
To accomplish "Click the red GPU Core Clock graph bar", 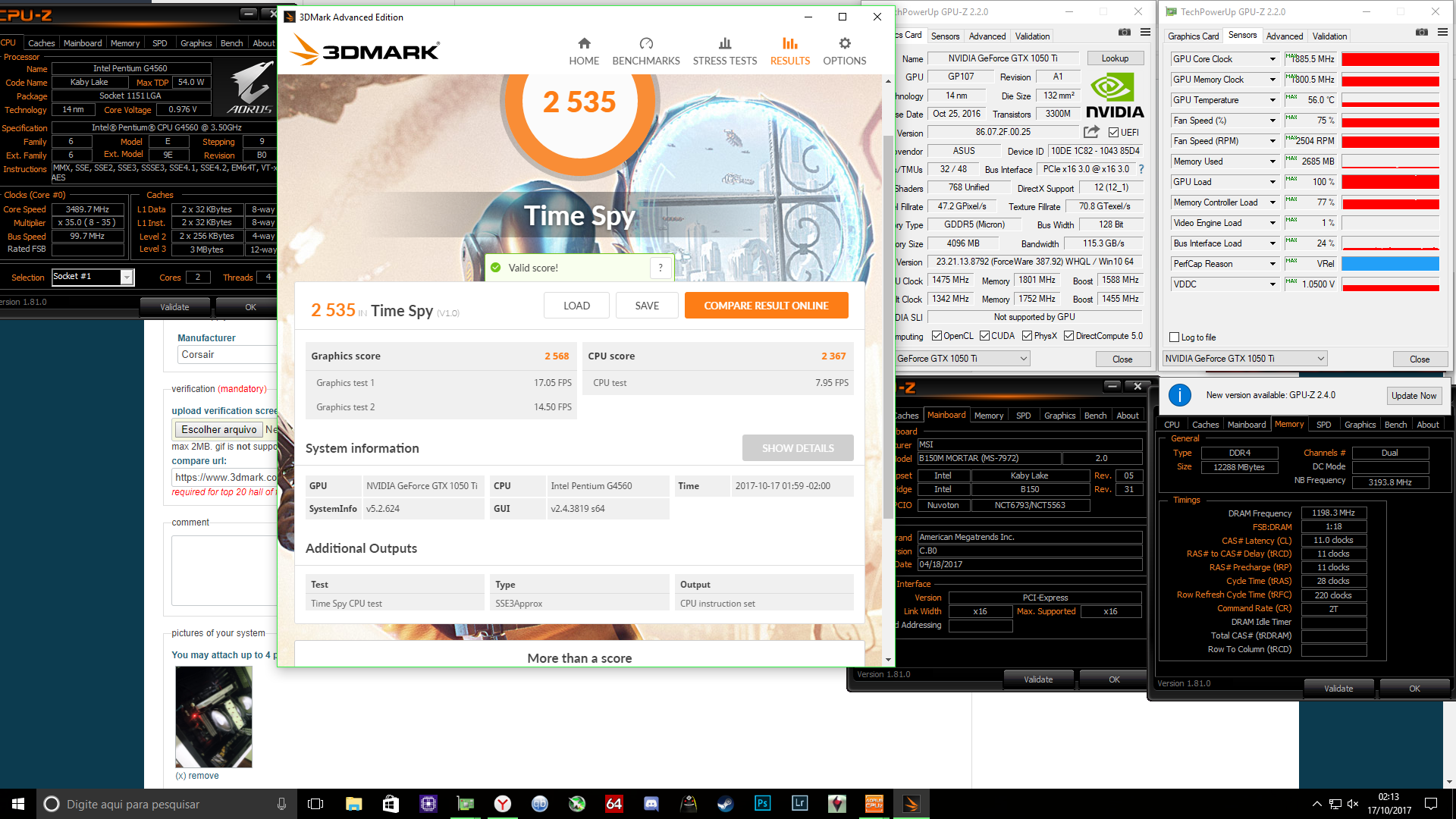I will [1390, 59].
